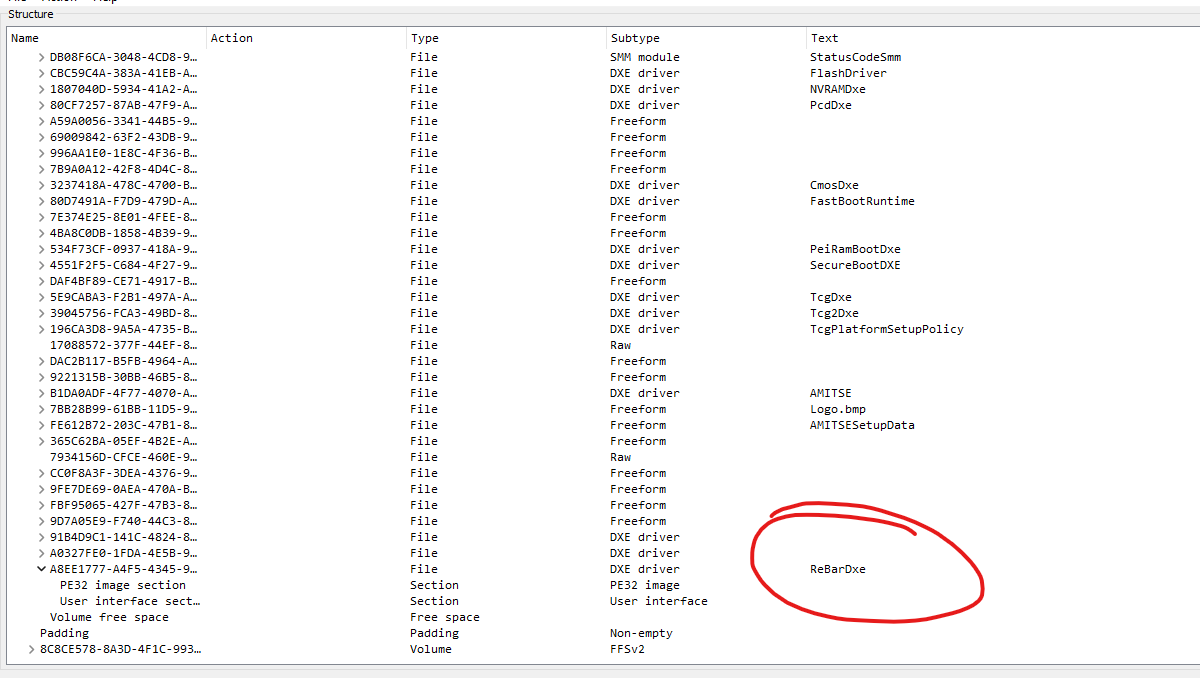Image resolution: width=1200 pixels, height=678 pixels.
Task: Click the Action column header
Action: (307, 38)
